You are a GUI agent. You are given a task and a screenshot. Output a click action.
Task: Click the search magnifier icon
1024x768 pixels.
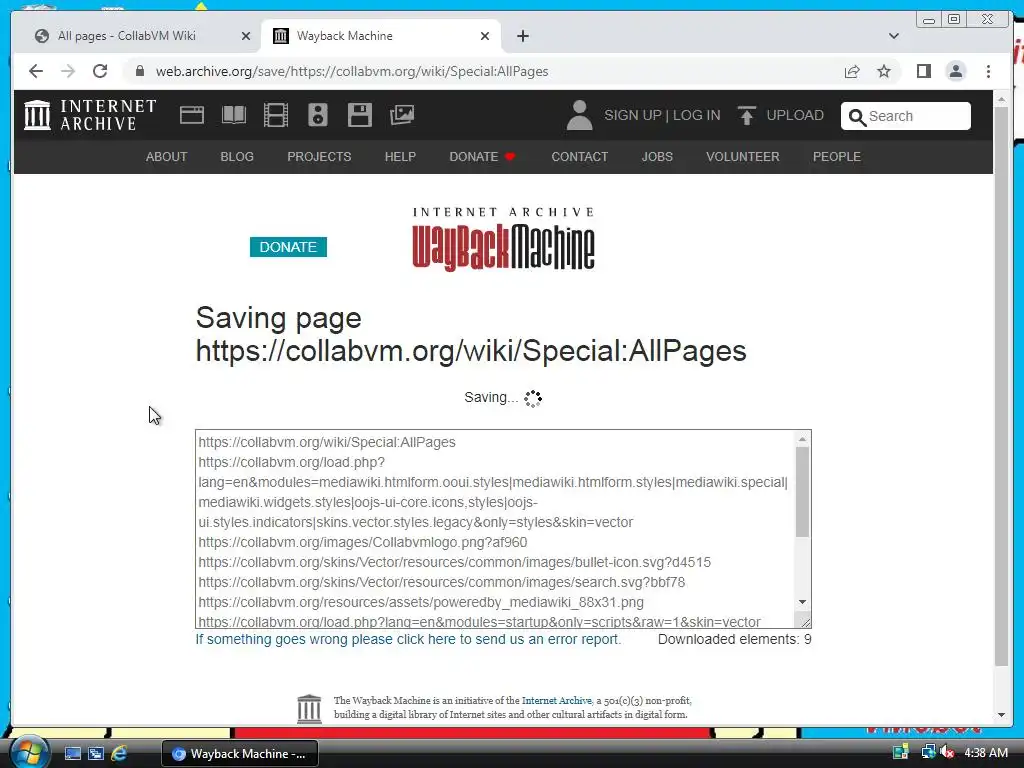click(x=857, y=117)
